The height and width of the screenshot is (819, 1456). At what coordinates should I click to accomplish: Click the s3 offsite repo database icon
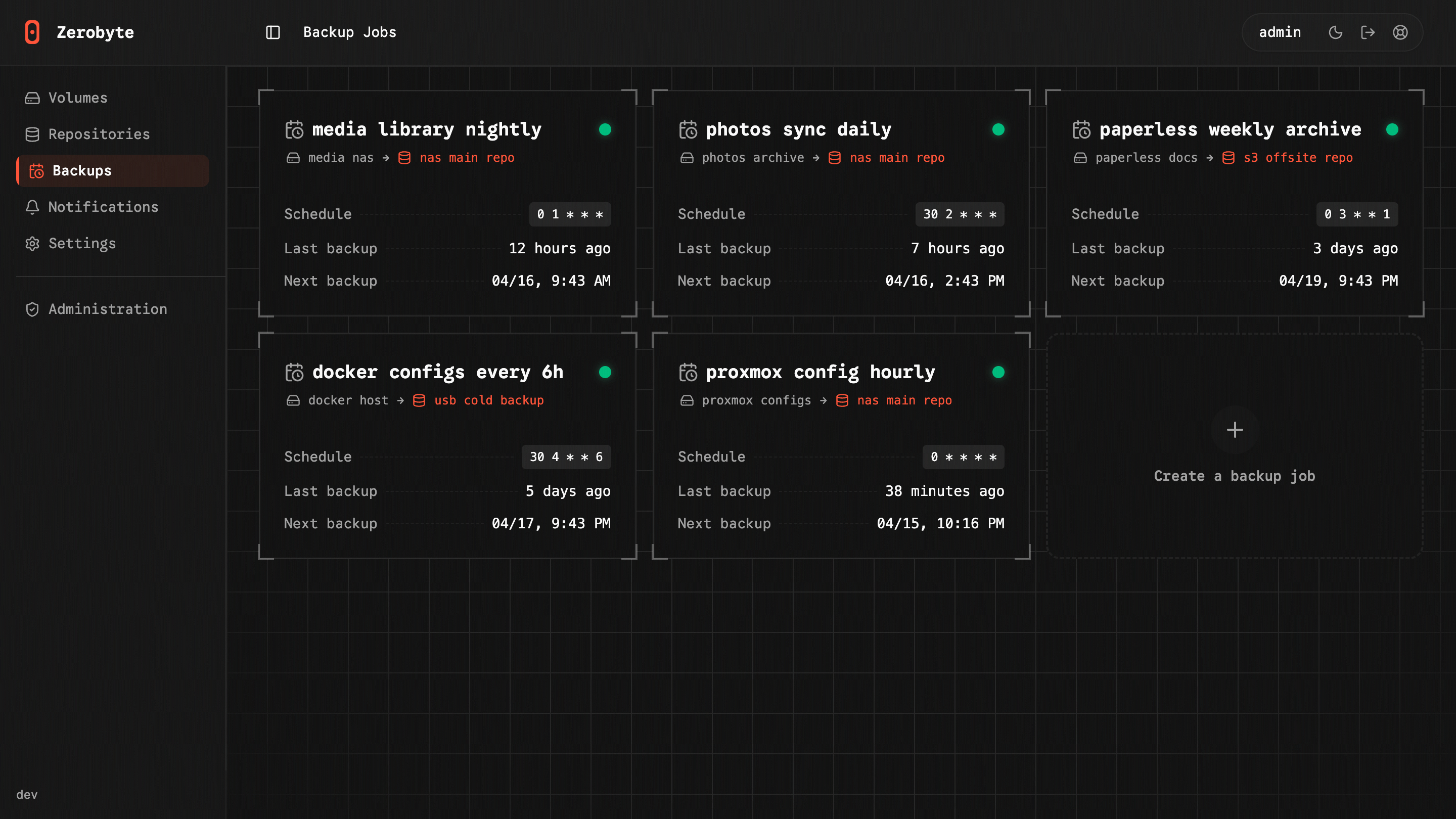point(1228,158)
